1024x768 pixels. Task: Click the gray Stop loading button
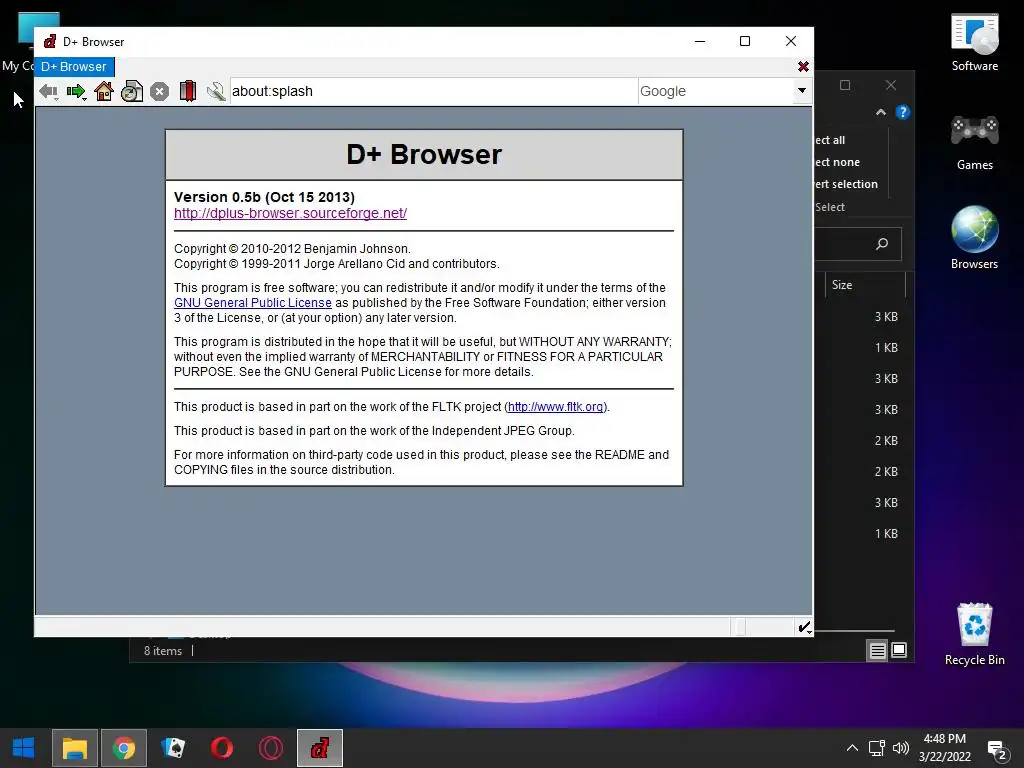(x=159, y=91)
